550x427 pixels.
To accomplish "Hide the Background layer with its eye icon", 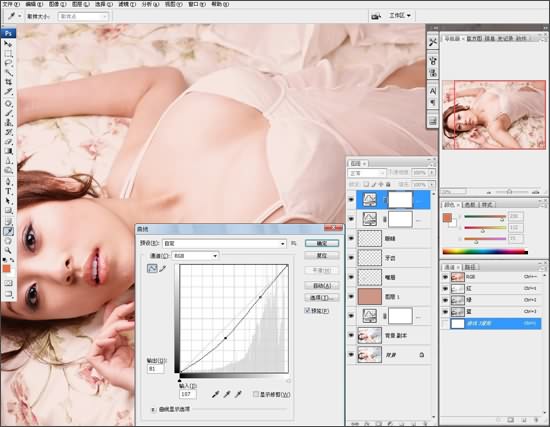I will (351, 355).
